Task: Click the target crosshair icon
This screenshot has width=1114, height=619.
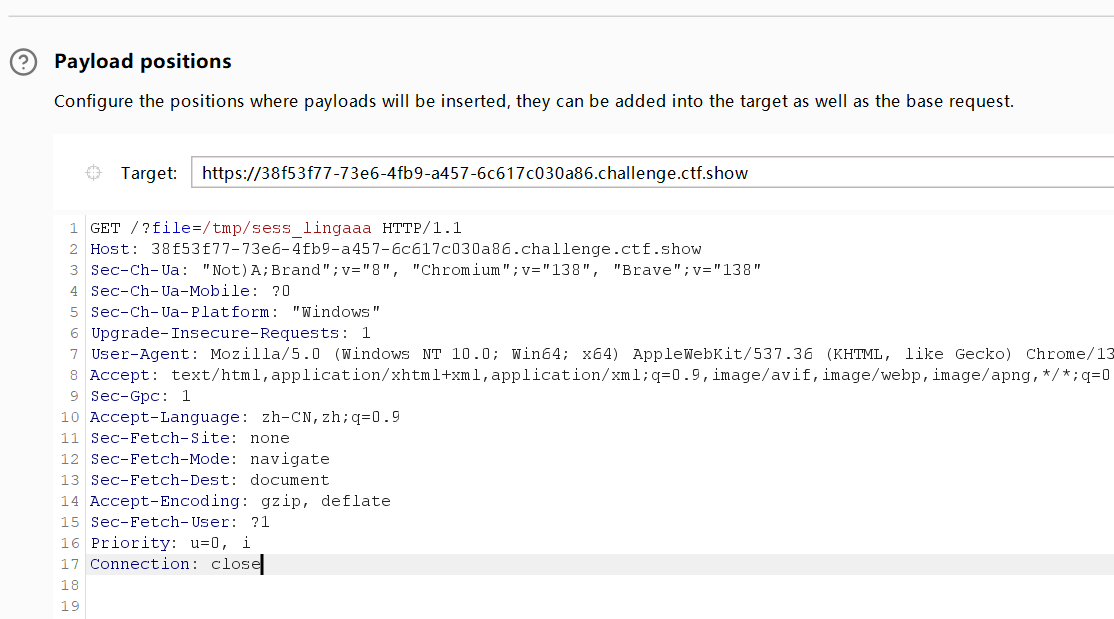Action: 93,173
